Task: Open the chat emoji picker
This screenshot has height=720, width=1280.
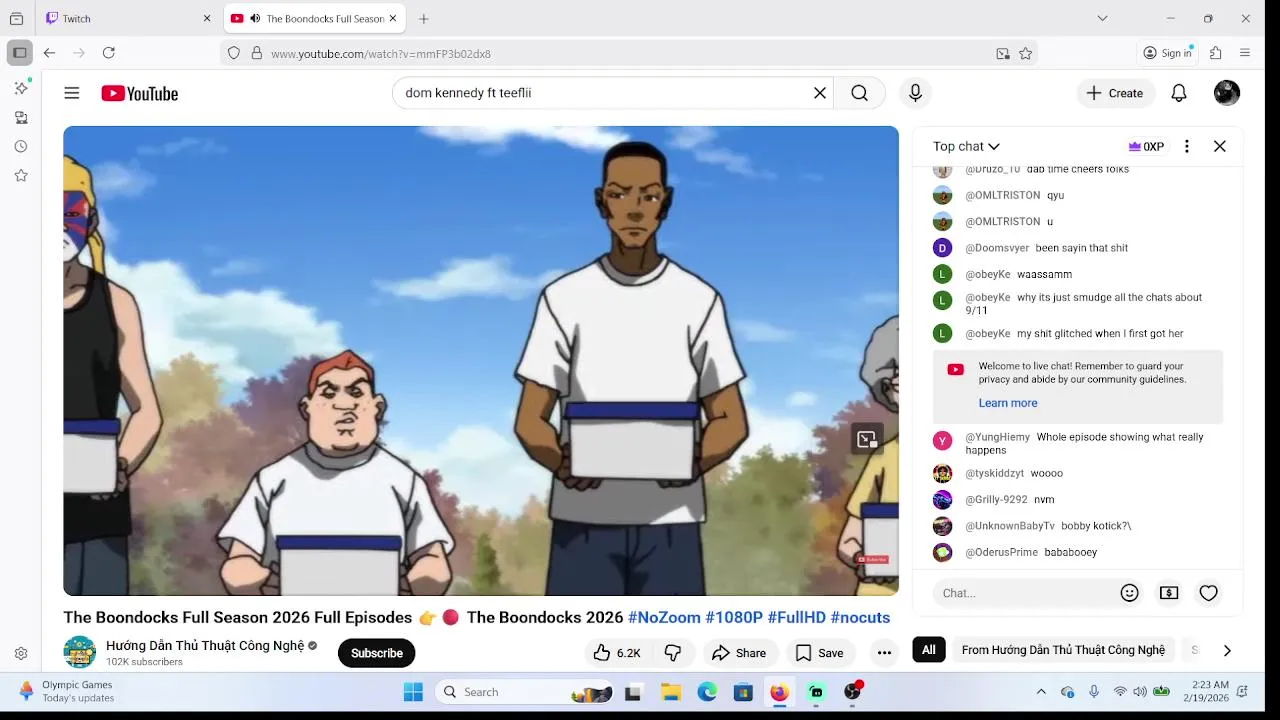Action: pos(1130,593)
